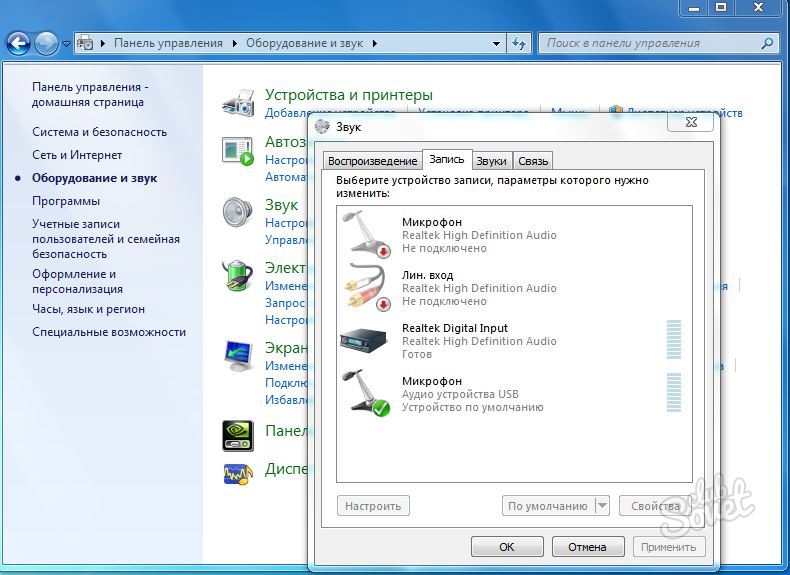Screen dimensions: 790x575
Task: Open Учетные записи пользователей category
Action: (x=106, y=239)
